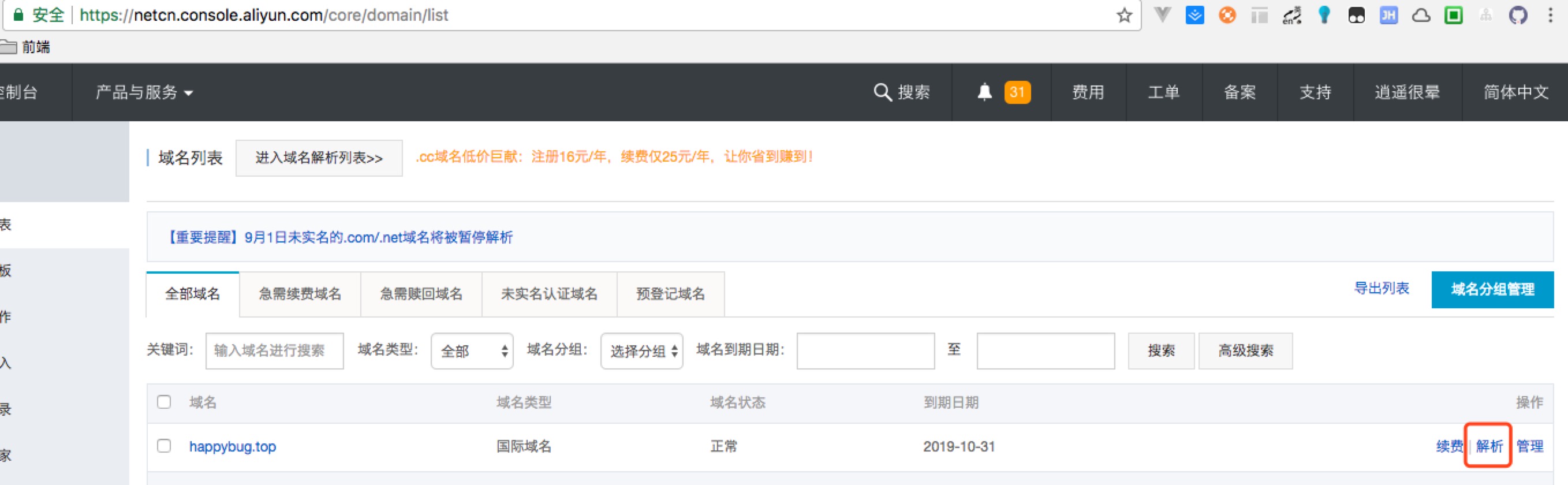Click the JH extension icon
The height and width of the screenshot is (485, 1568).
point(1388,15)
